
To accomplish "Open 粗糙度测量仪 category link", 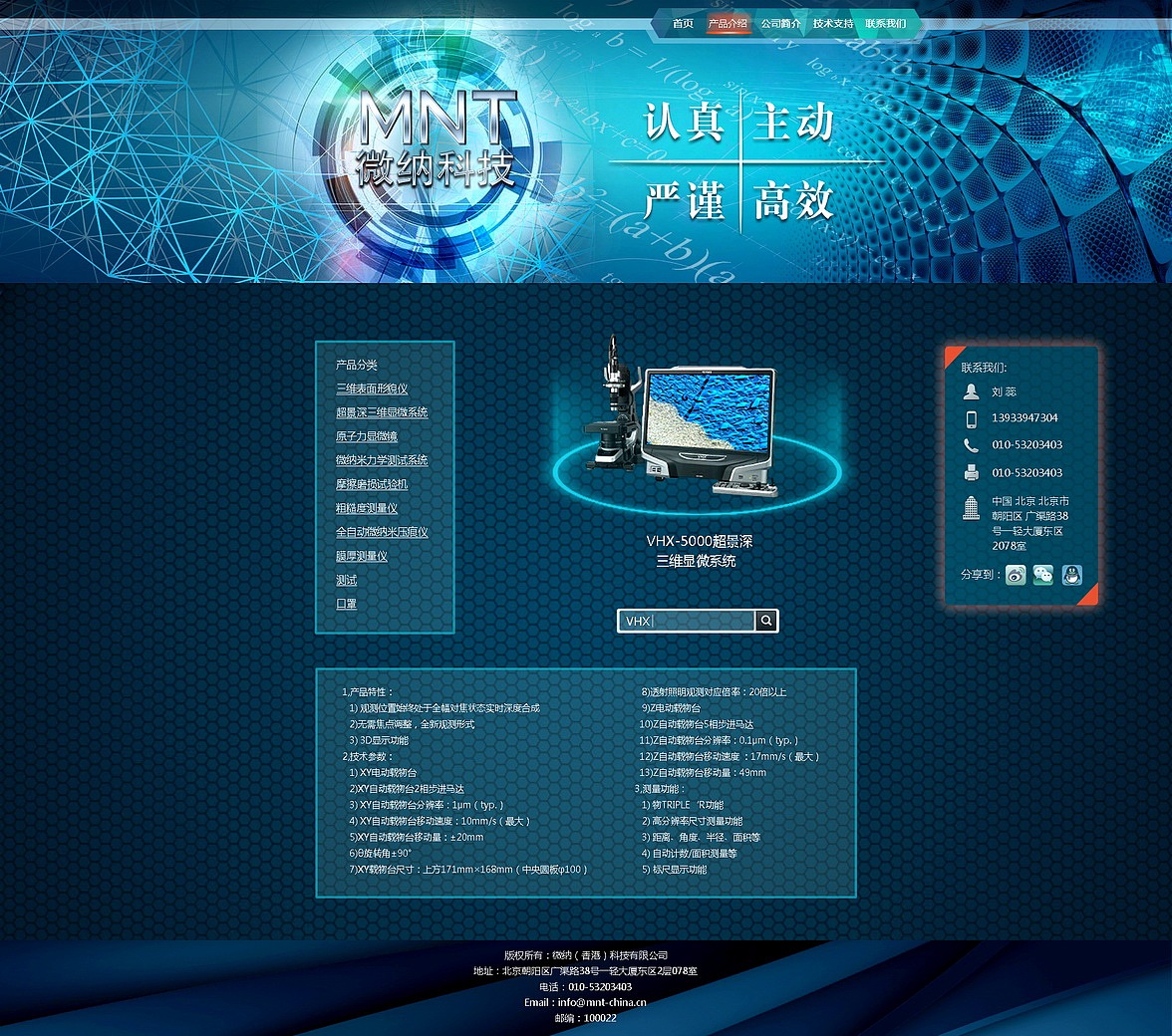I will tap(367, 508).
